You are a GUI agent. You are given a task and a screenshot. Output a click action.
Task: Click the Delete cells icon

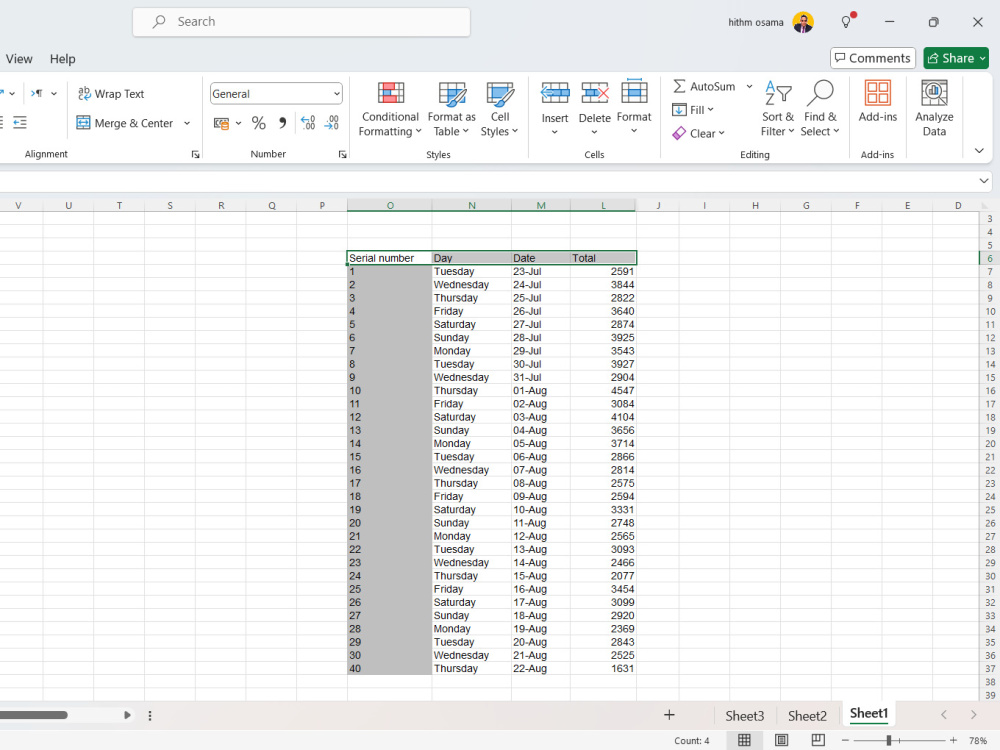point(594,93)
